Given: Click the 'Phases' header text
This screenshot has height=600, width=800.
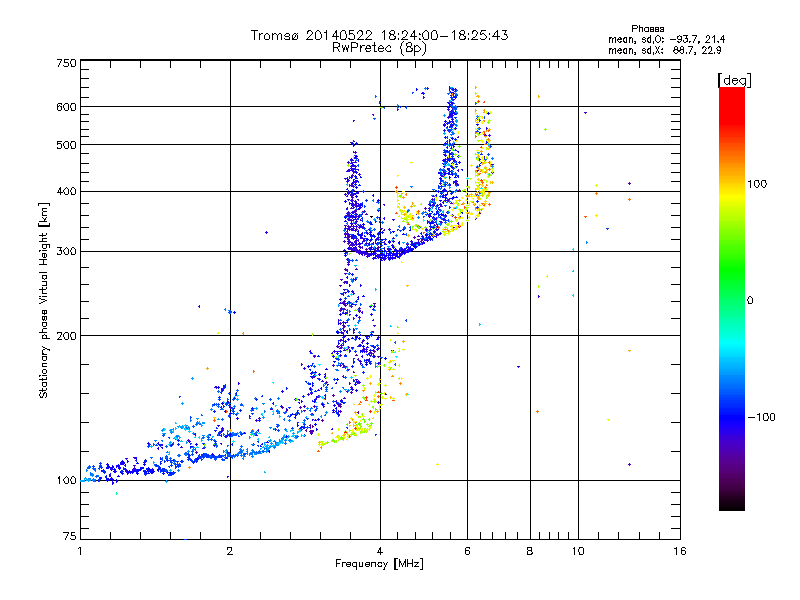Looking at the screenshot, I should pos(647,29).
